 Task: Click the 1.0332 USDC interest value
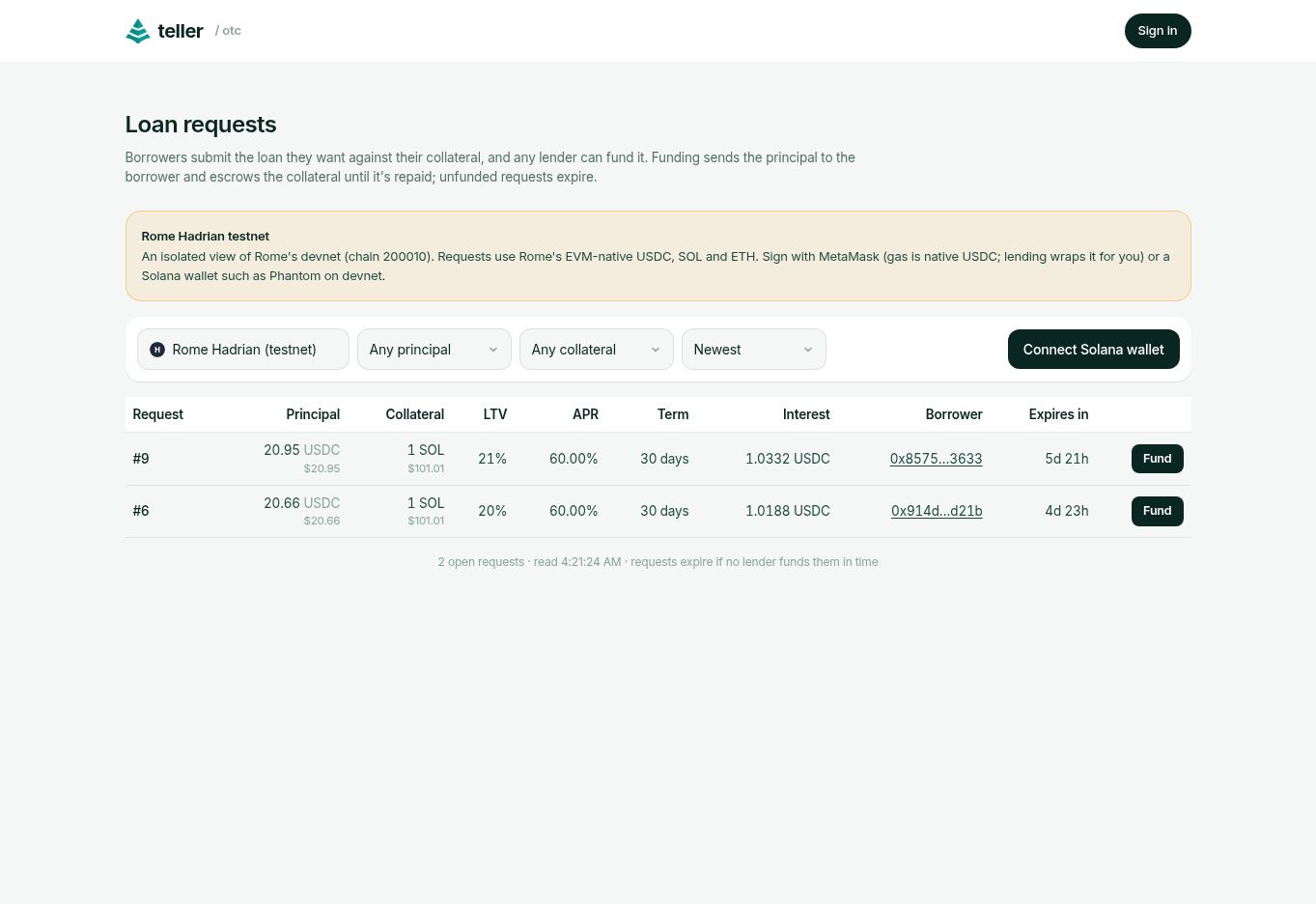(788, 459)
